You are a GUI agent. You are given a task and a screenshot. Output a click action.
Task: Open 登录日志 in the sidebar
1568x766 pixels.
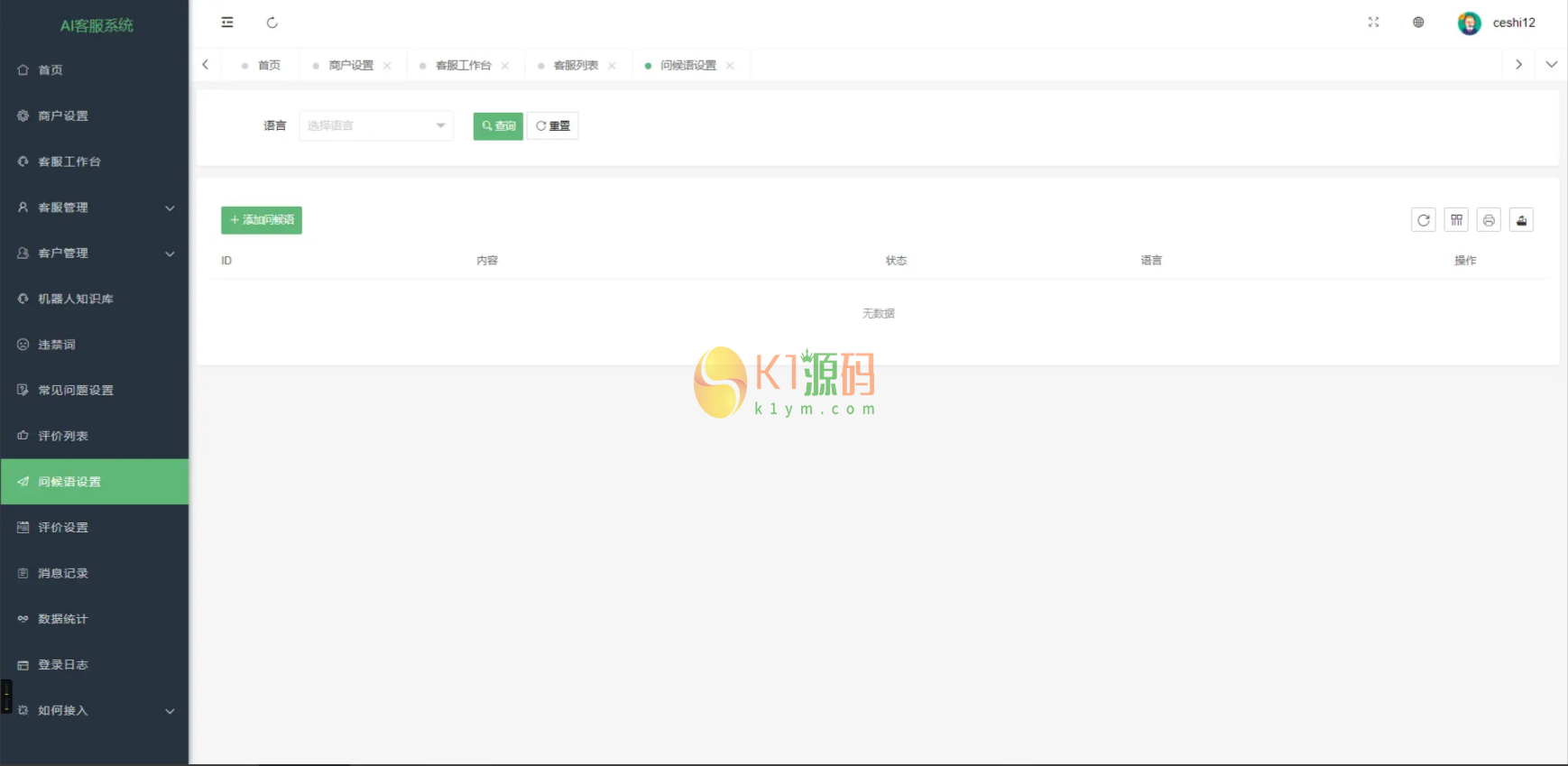coord(95,665)
